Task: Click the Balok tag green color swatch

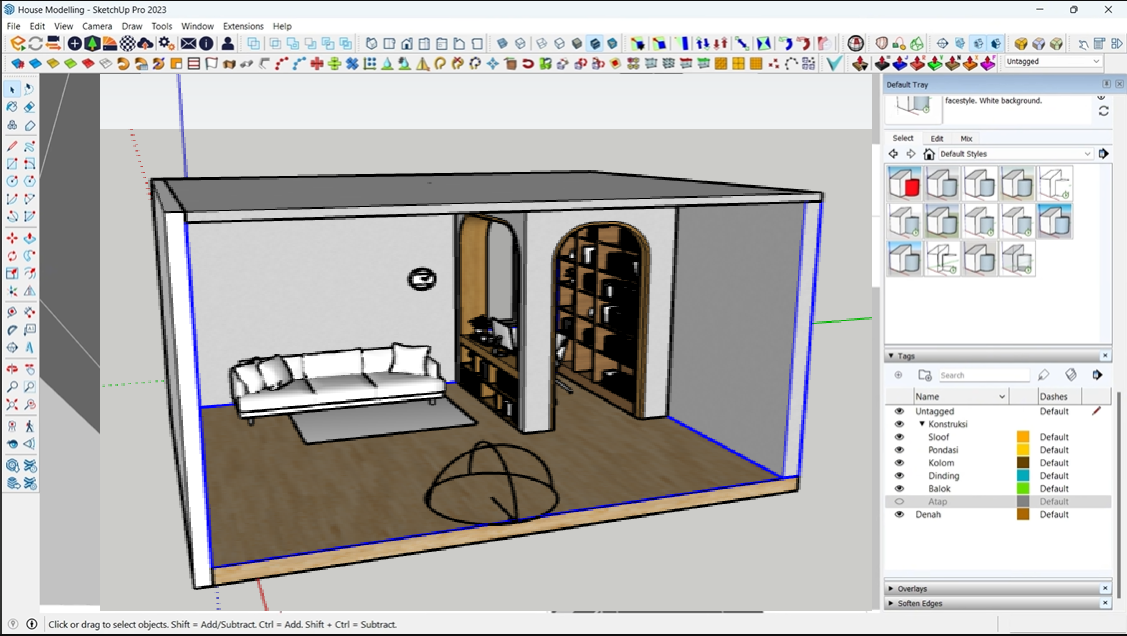Action: coord(1023,489)
